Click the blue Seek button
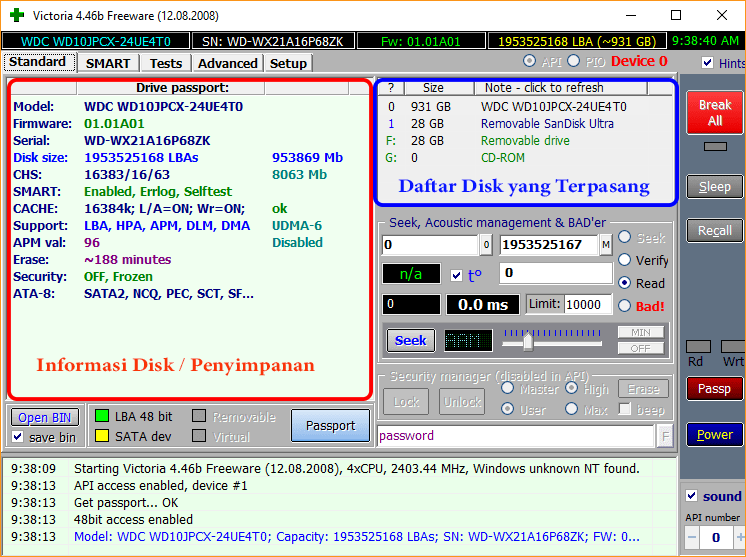Screen dimensions: 746x557 click(x=411, y=341)
